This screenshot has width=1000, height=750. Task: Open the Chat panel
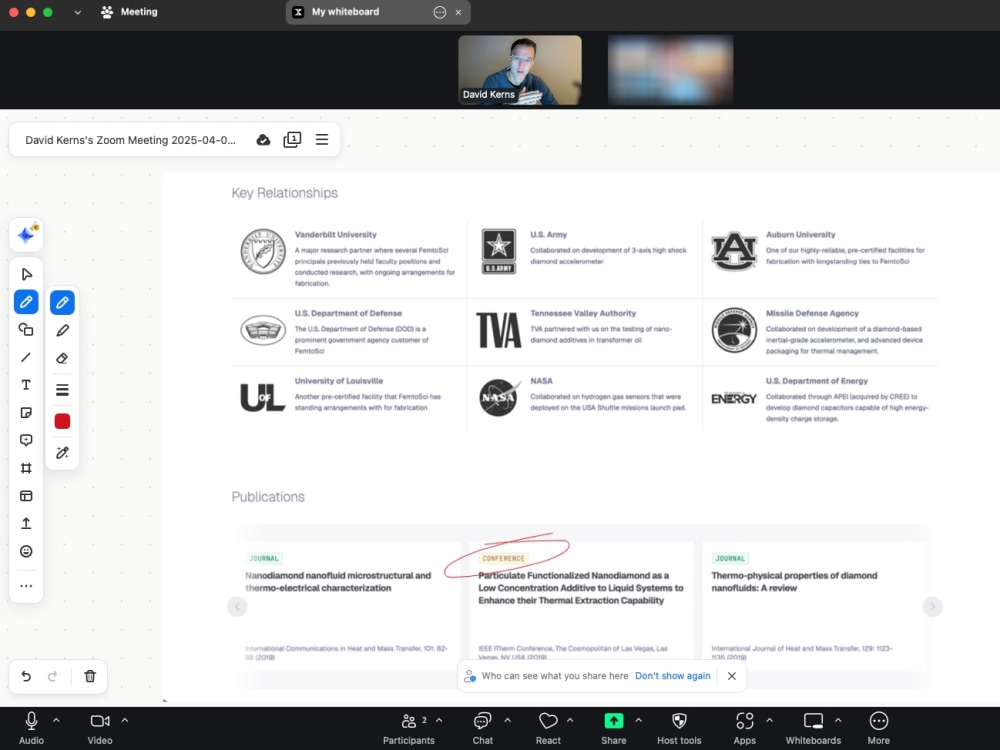[483, 728]
